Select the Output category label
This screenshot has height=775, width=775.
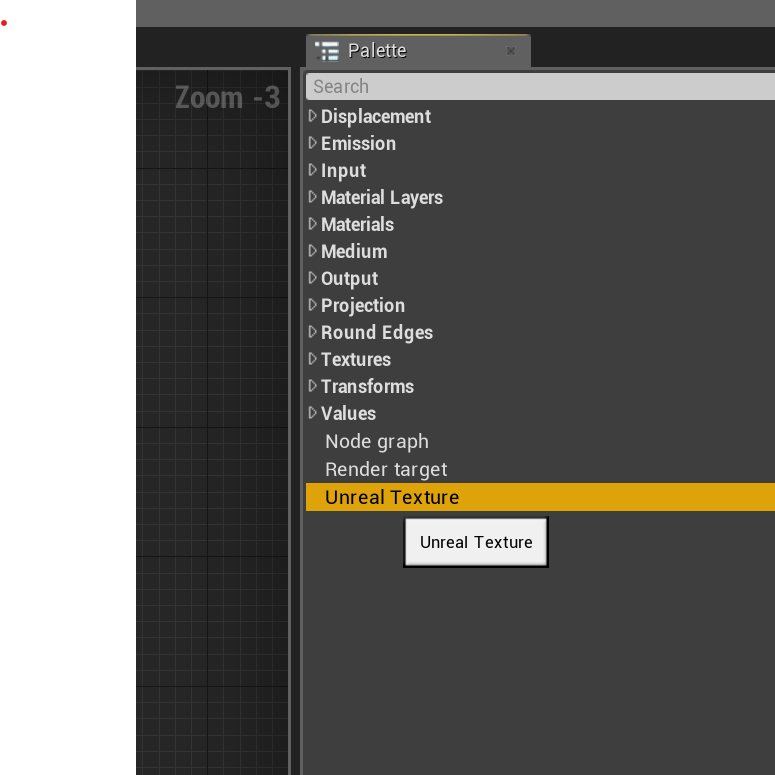[349, 279]
